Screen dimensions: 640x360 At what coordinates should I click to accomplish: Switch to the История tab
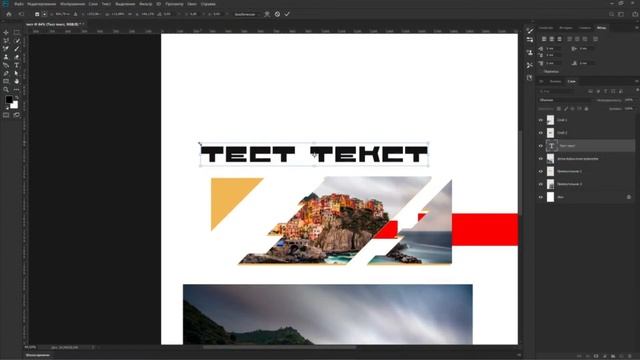pos(566,28)
